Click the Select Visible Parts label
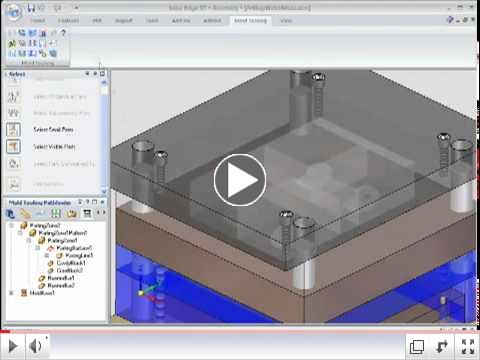The height and width of the screenshot is (360, 480). pos(54,147)
